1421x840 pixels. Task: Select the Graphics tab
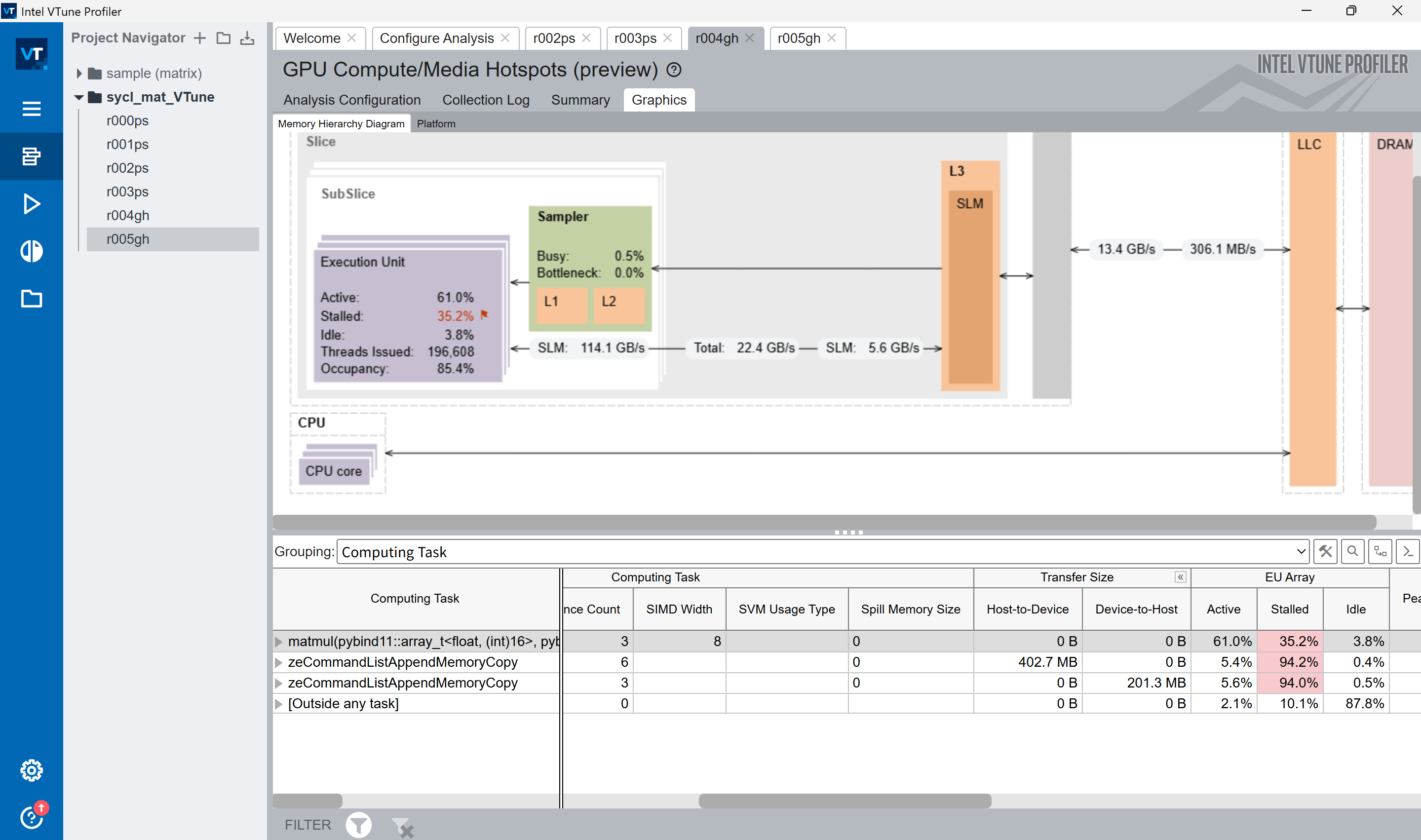[659, 100]
